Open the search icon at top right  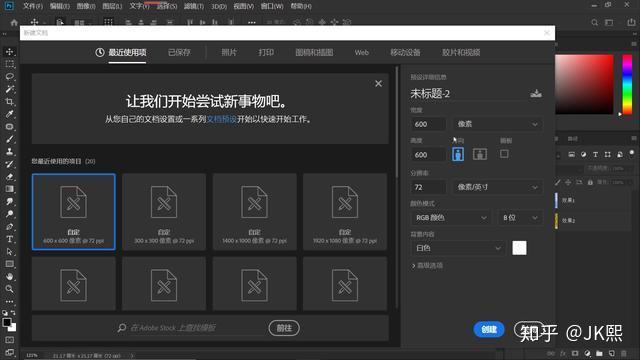[594, 22]
